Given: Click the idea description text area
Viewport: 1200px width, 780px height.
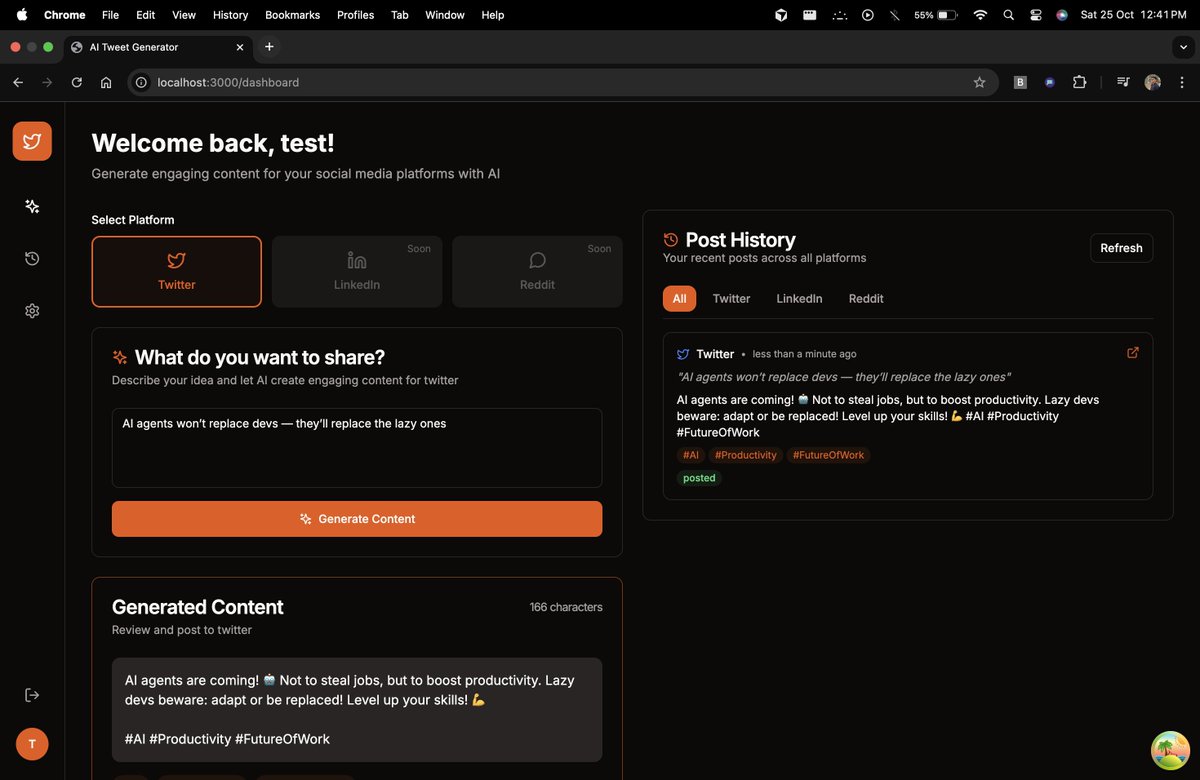Looking at the screenshot, I should point(356,445).
